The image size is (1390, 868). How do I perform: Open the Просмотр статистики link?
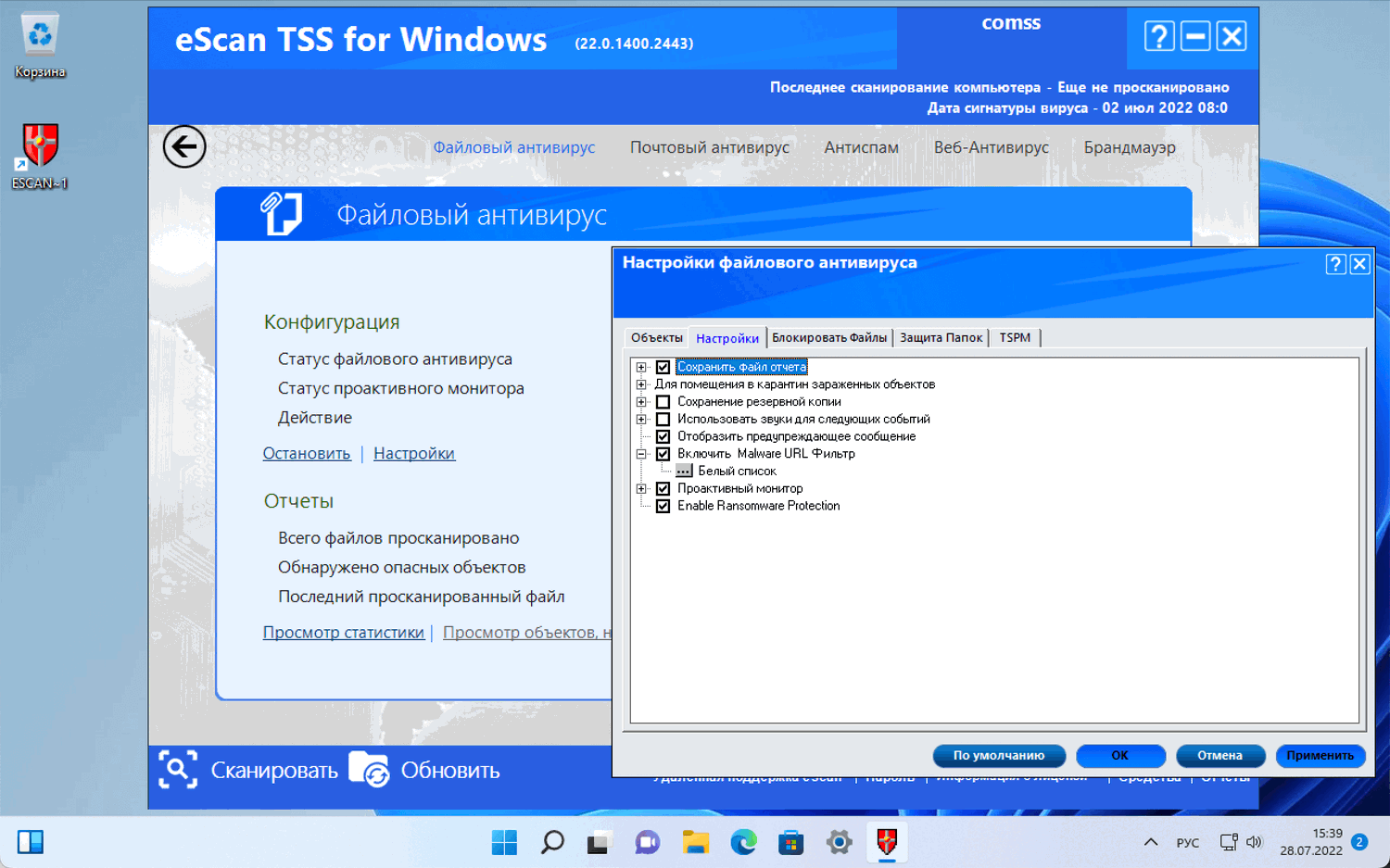344,633
